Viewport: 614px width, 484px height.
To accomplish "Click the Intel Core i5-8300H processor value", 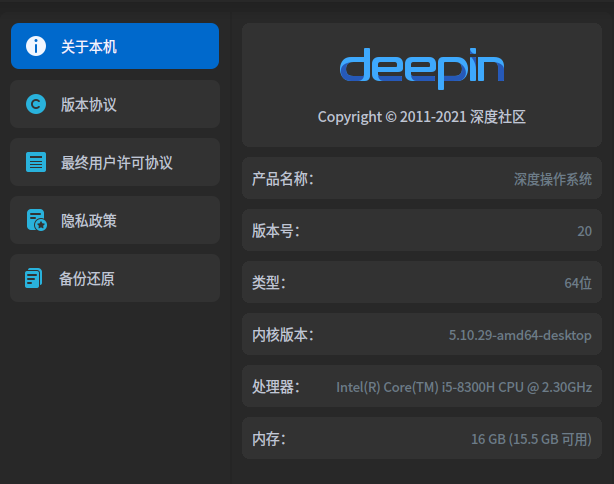I will tap(464, 387).
